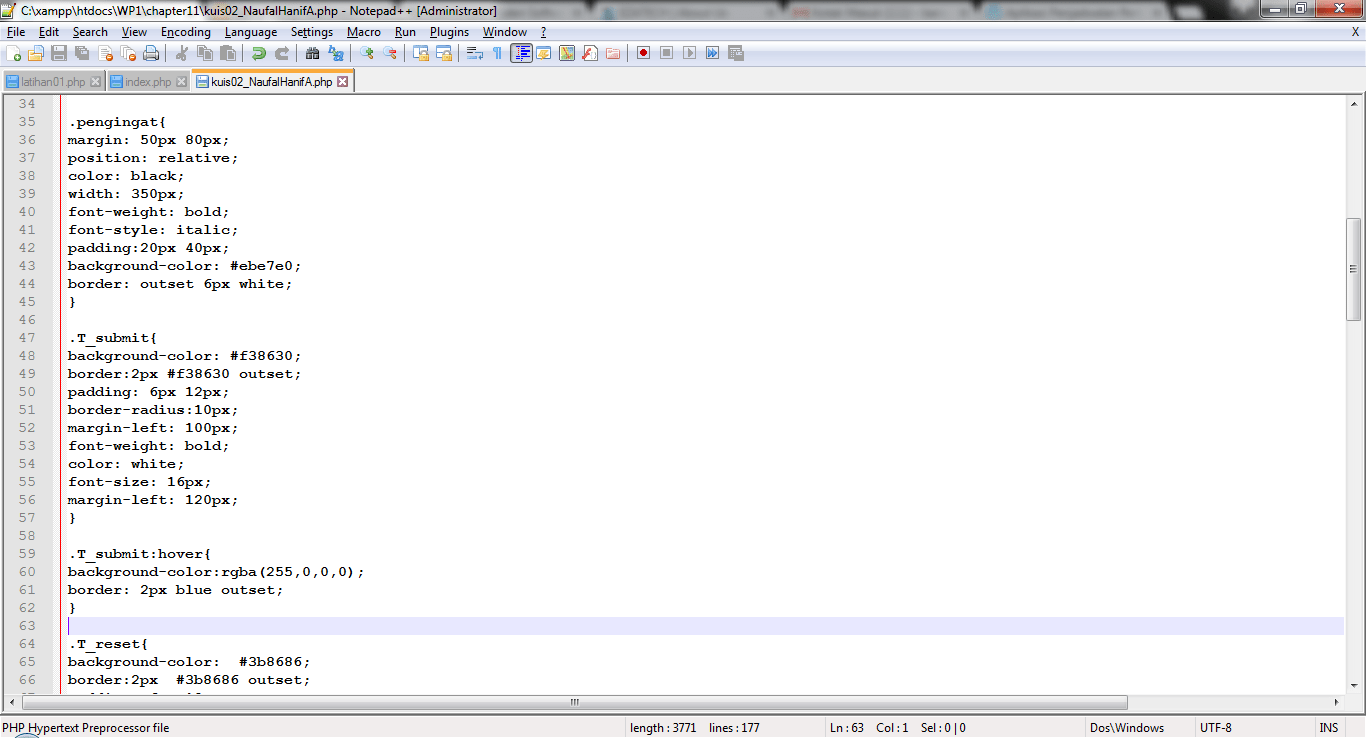Save the current file using the Save icon

(59, 53)
